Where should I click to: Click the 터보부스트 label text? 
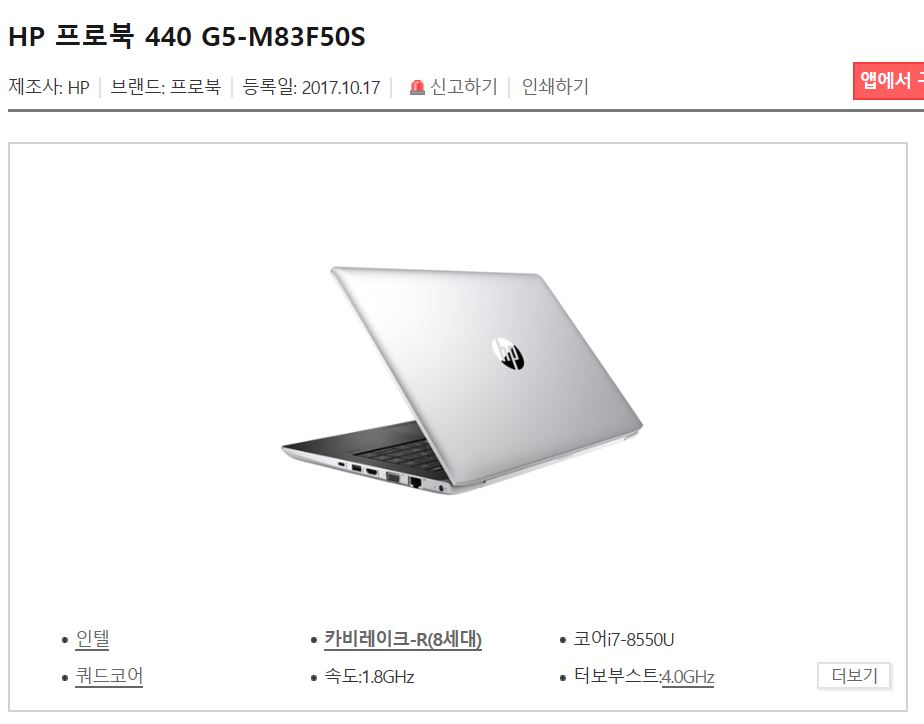[617, 676]
